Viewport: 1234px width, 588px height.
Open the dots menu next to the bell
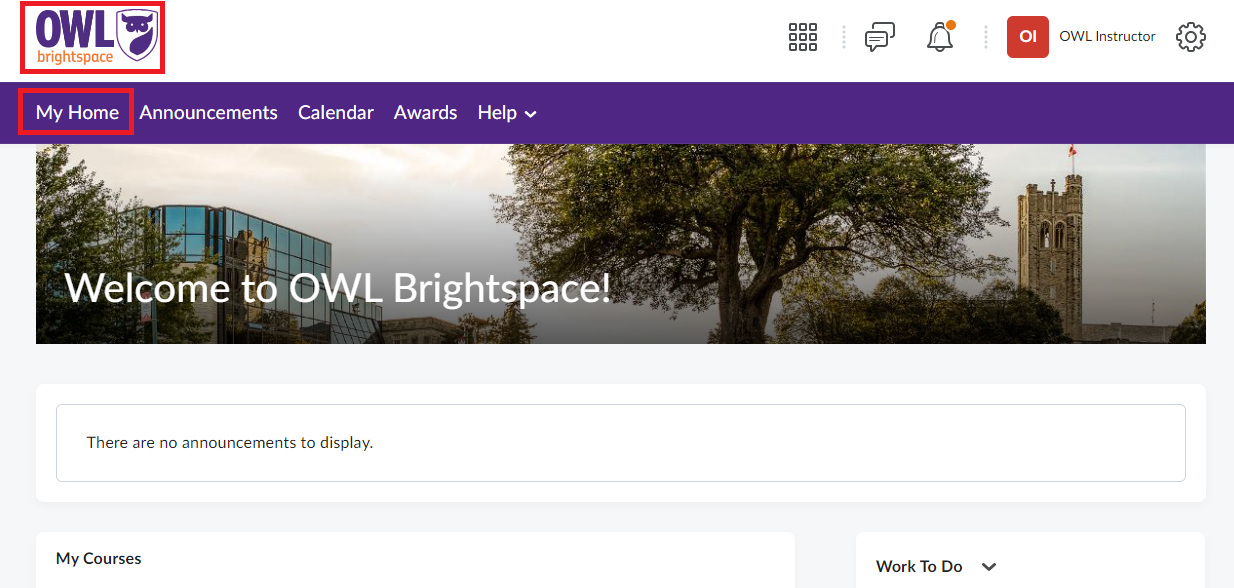(x=986, y=36)
